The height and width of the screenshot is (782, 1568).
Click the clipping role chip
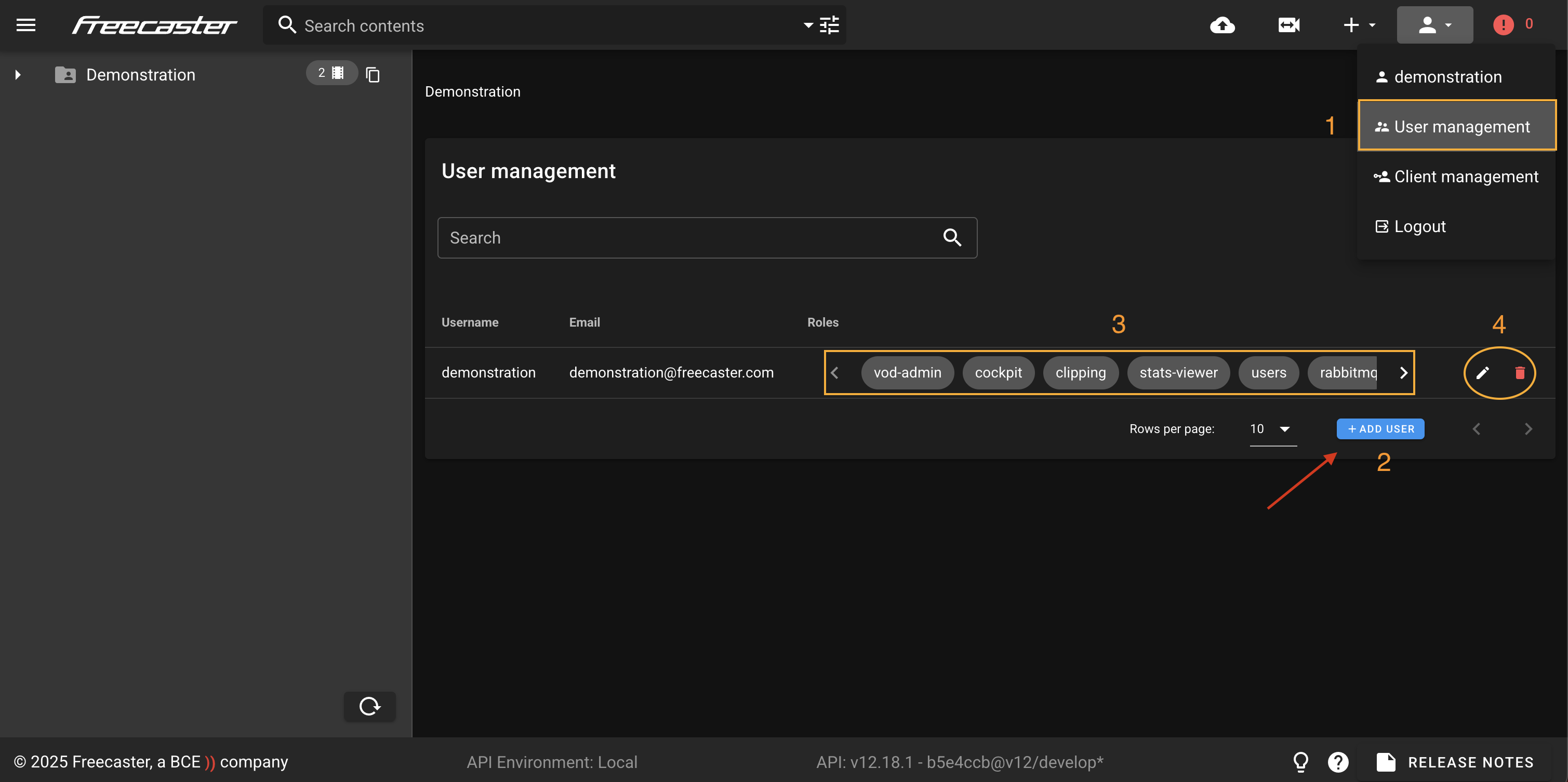pos(1081,372)
